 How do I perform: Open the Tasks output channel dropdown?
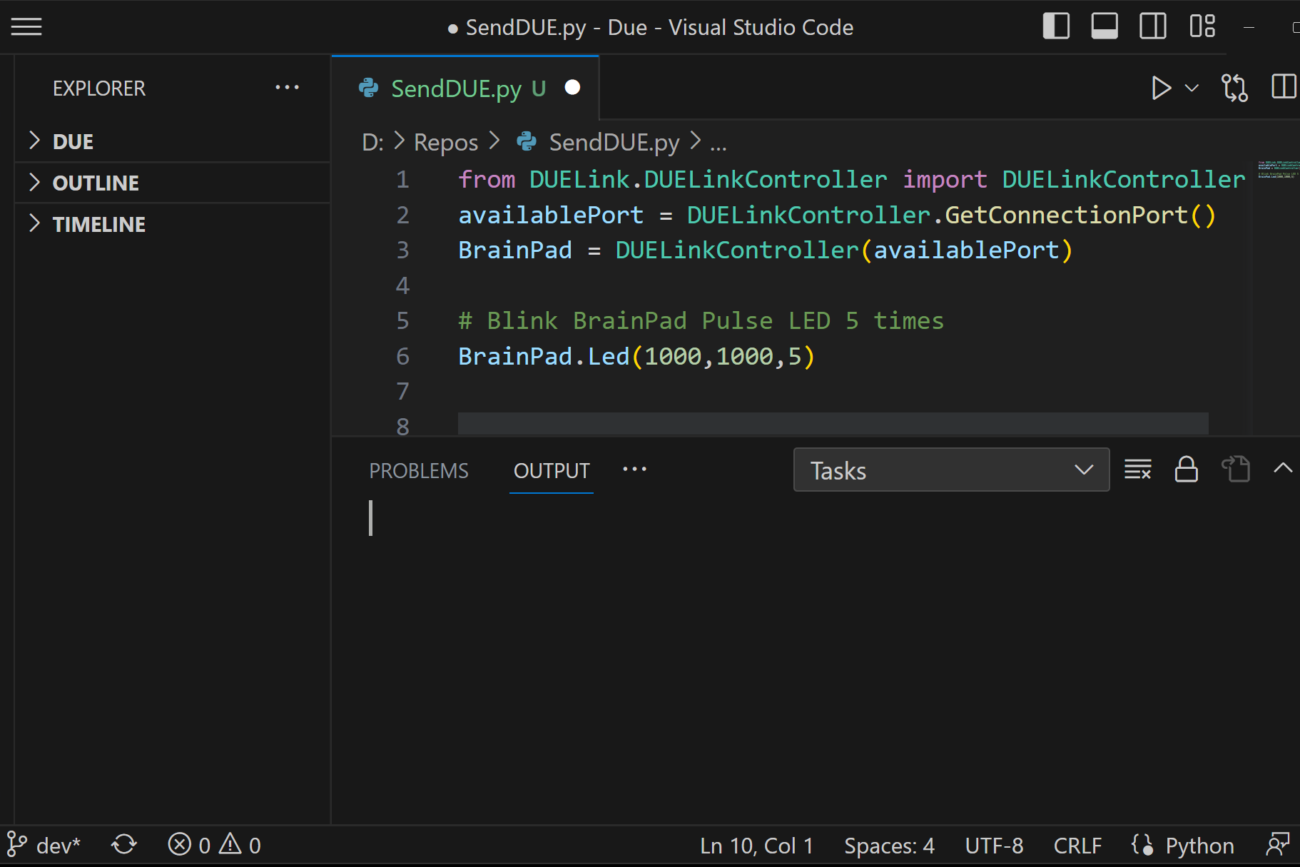pyautogui.click(x=950, y=470)
